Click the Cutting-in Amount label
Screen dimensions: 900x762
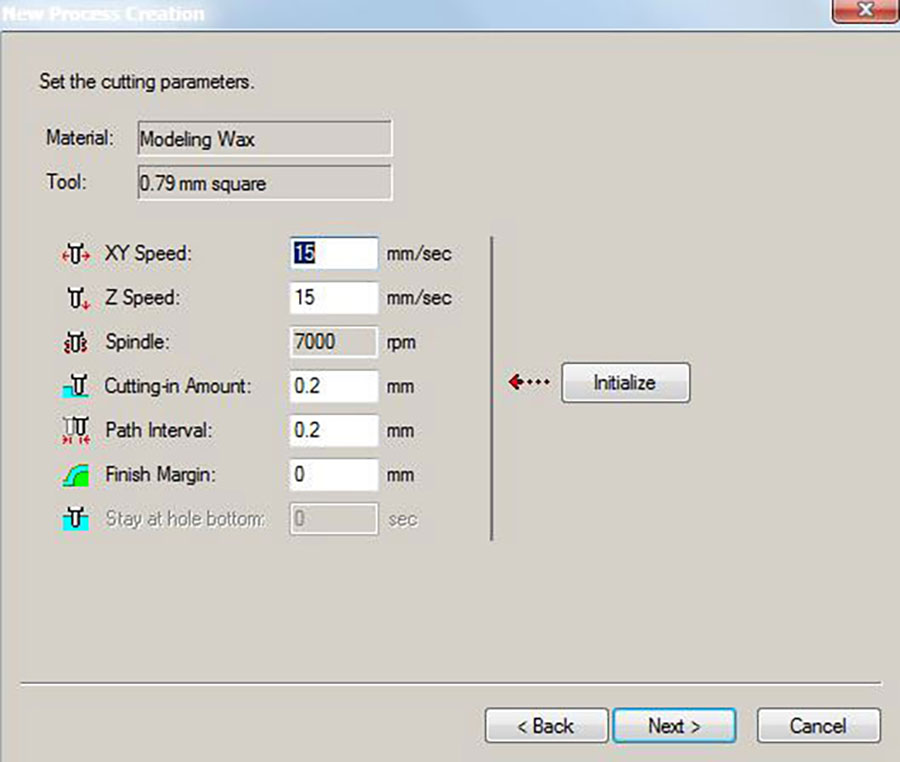(178, 386)
